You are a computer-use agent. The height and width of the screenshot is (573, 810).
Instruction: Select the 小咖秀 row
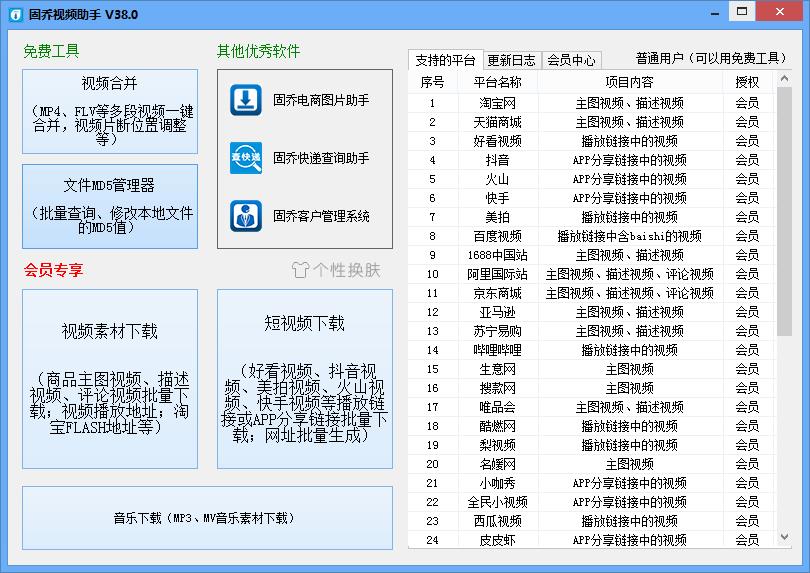click(x=592, y=483)
